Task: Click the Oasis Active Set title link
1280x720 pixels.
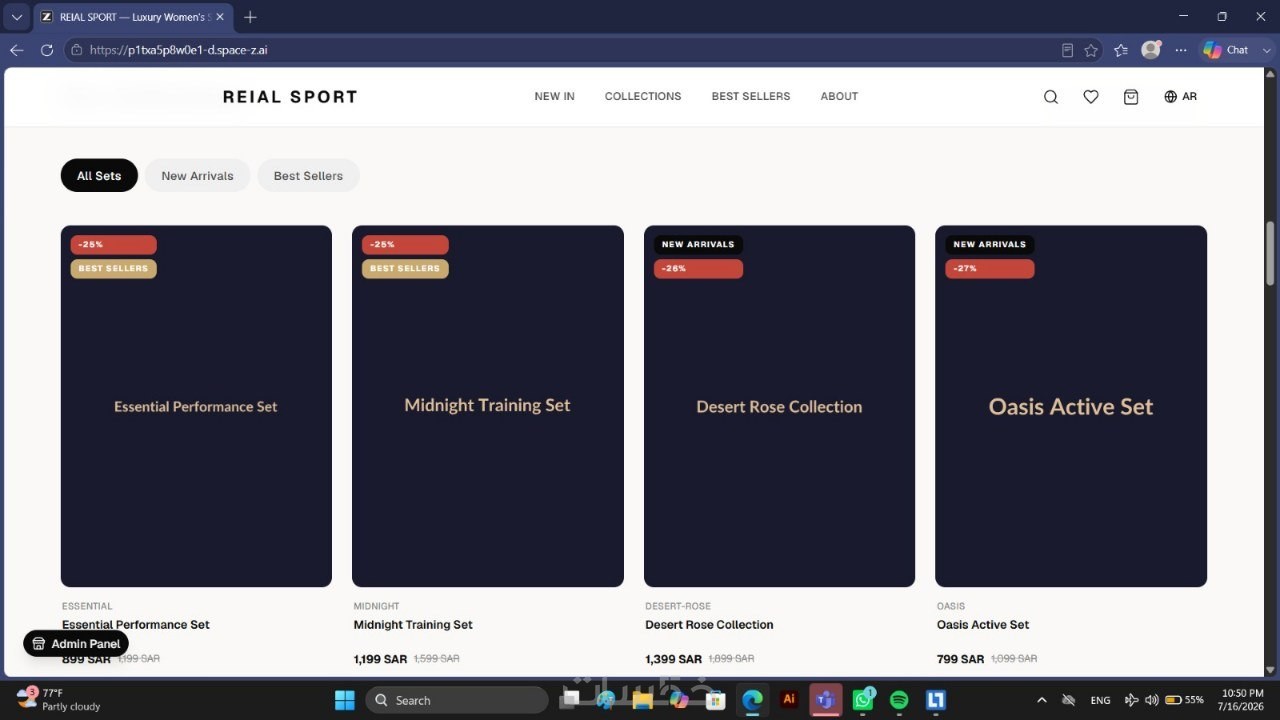Action: pos(983,625)
